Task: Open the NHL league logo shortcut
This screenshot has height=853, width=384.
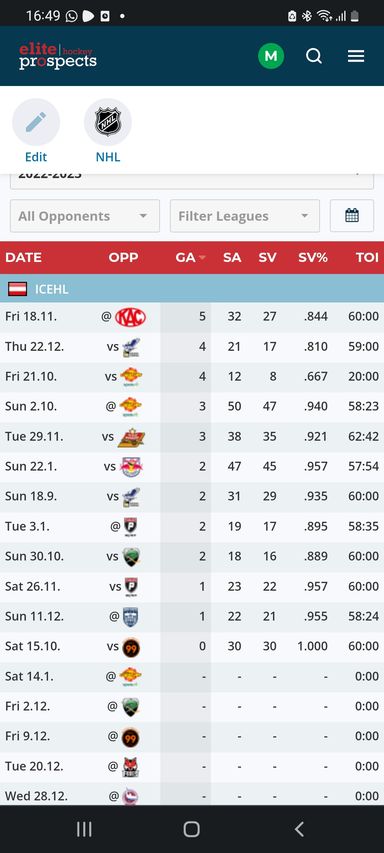Action: pyautogui.click(x=108, y=122)
